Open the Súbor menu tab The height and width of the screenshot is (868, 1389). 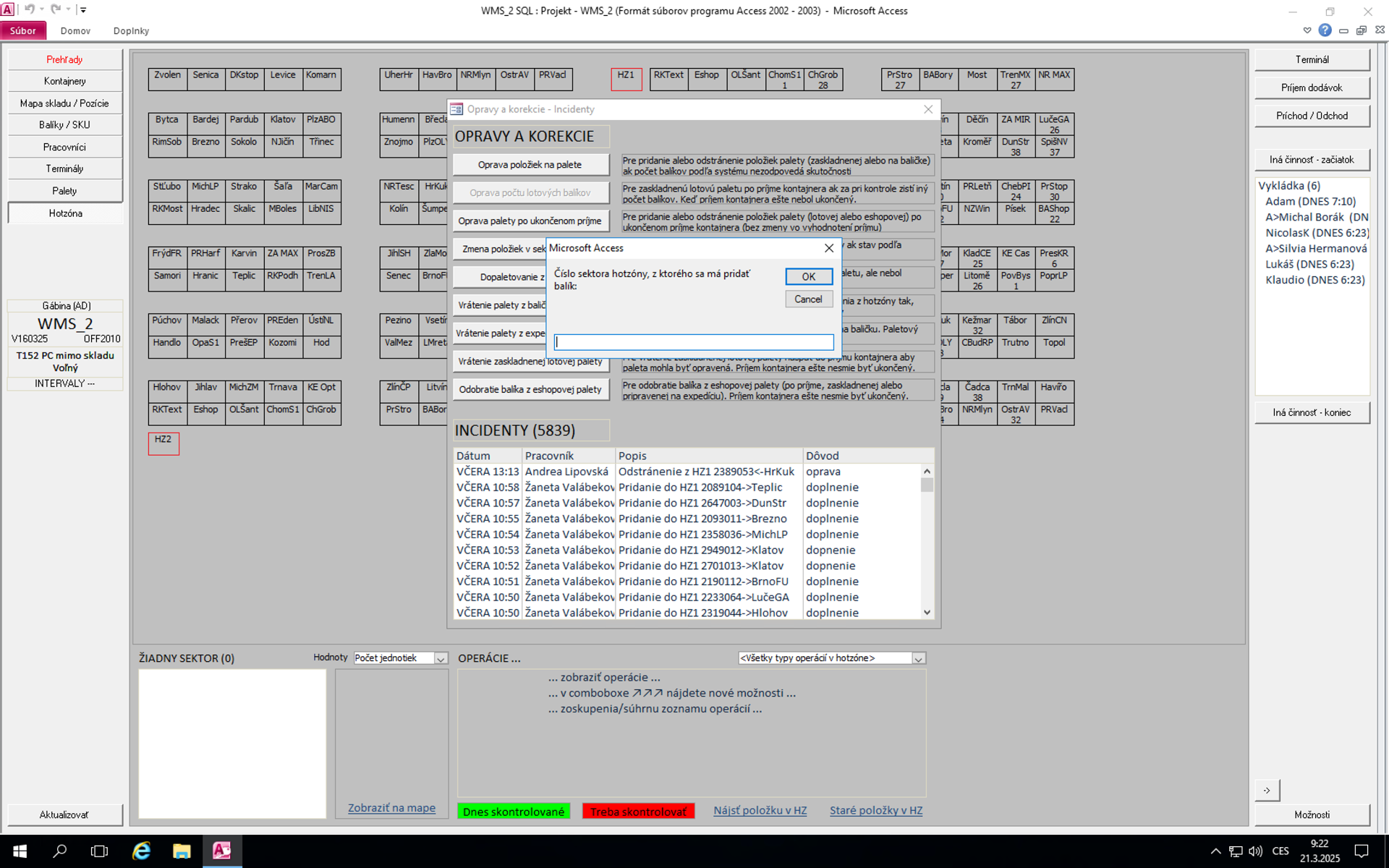(x=23, y=30)
